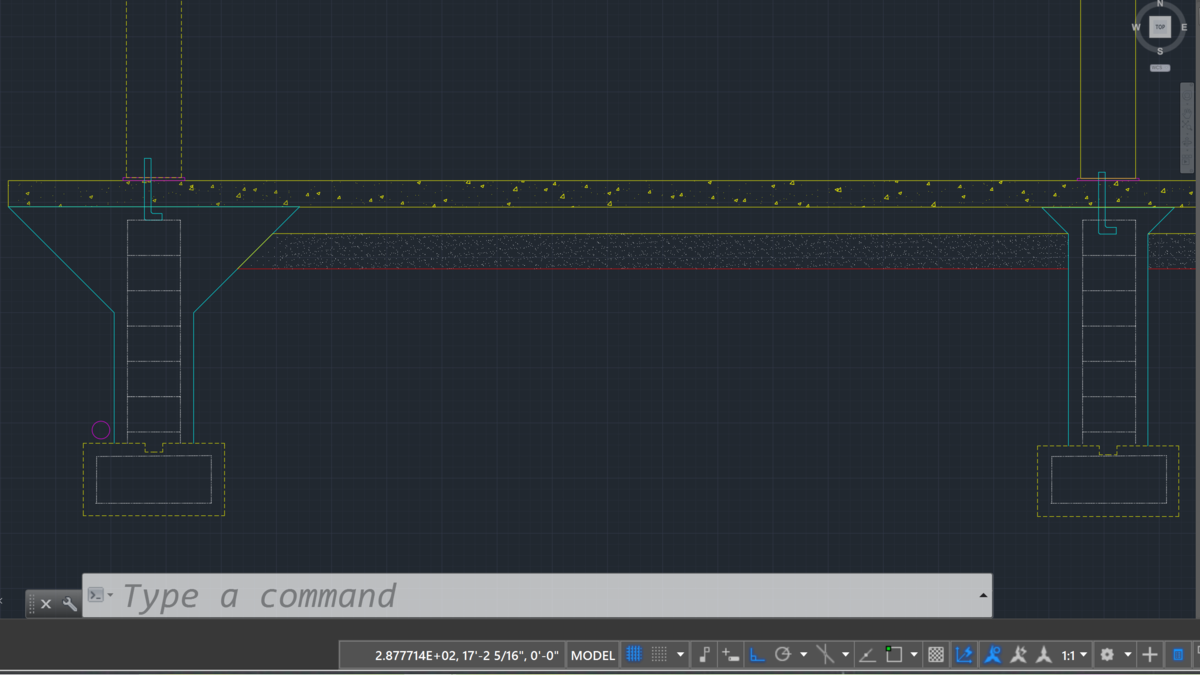Open object snap settings dropdown
1200x675 pixels.
(913, 655)
